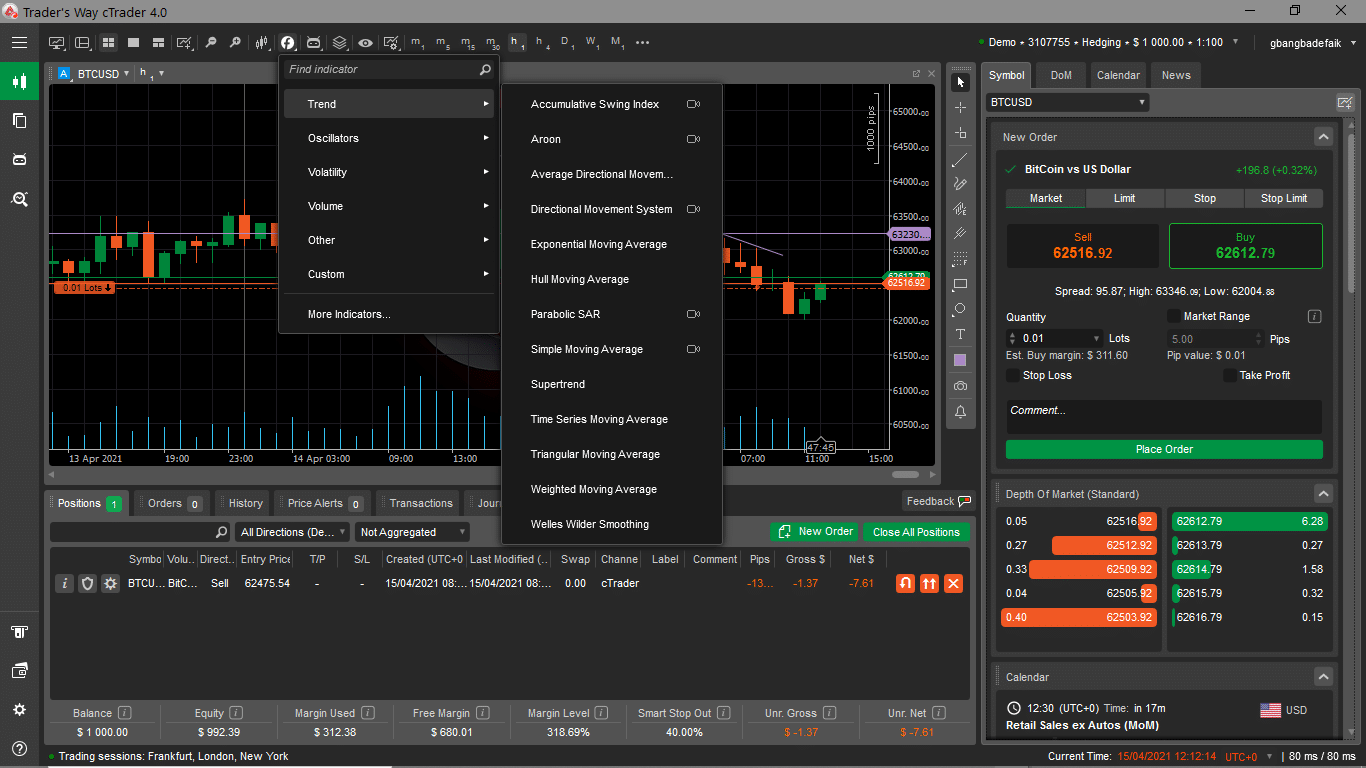
Task: Select the trend line drawing tool
Action: click(960, 160)
